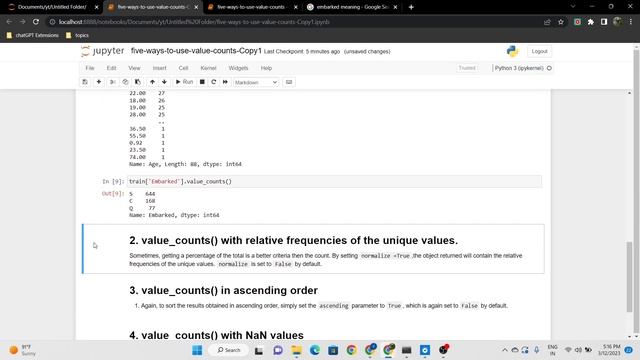This screenshot has width=640, height=360.
Task: Click the Trusted notebook indicator
Action: tap(467, 68)
